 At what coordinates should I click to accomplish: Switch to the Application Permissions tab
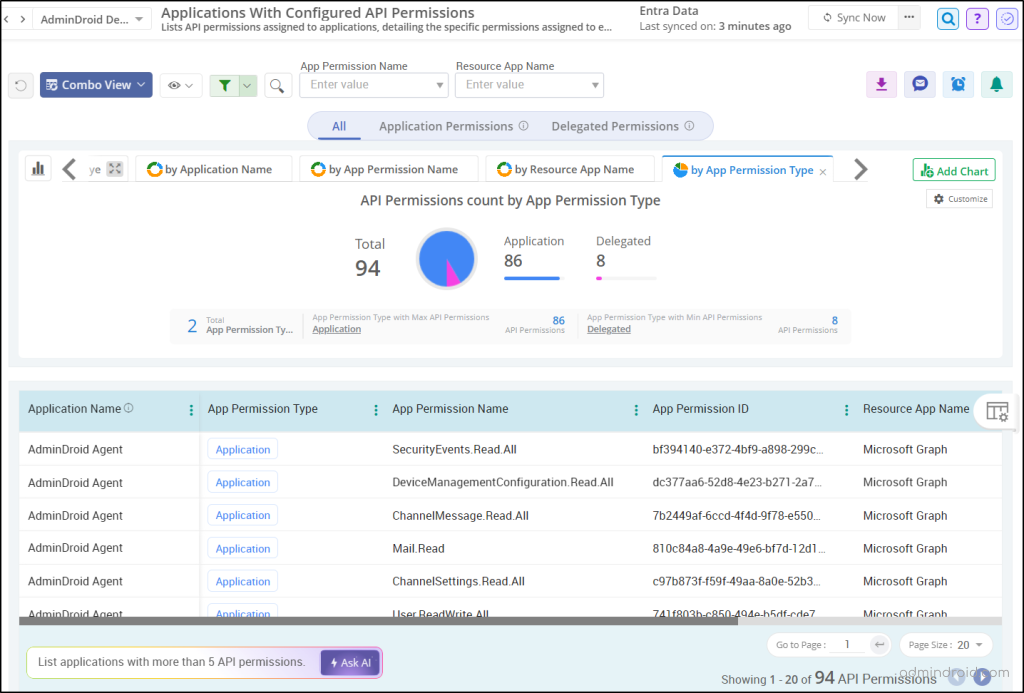[446, 126]
